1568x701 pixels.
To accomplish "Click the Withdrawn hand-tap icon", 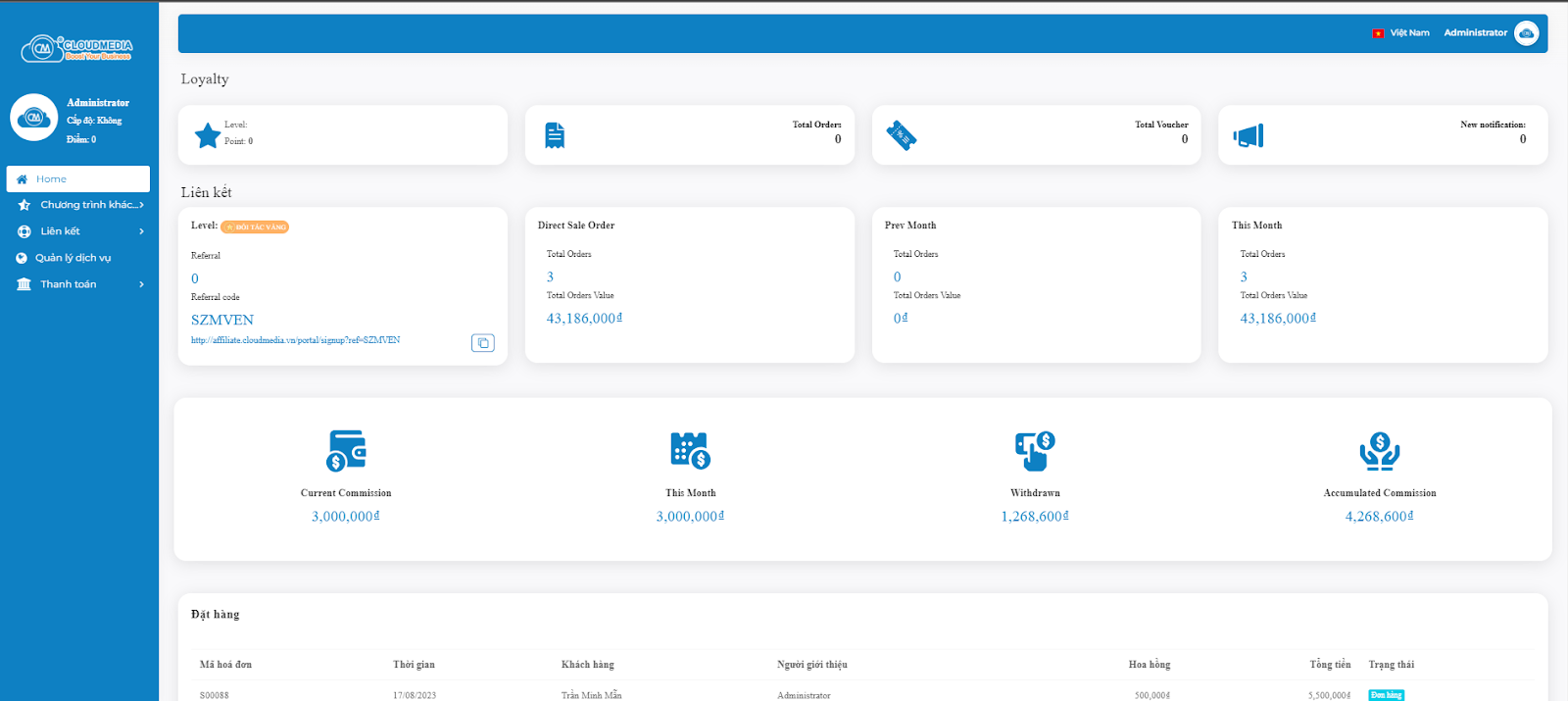I will [1035, 451].
